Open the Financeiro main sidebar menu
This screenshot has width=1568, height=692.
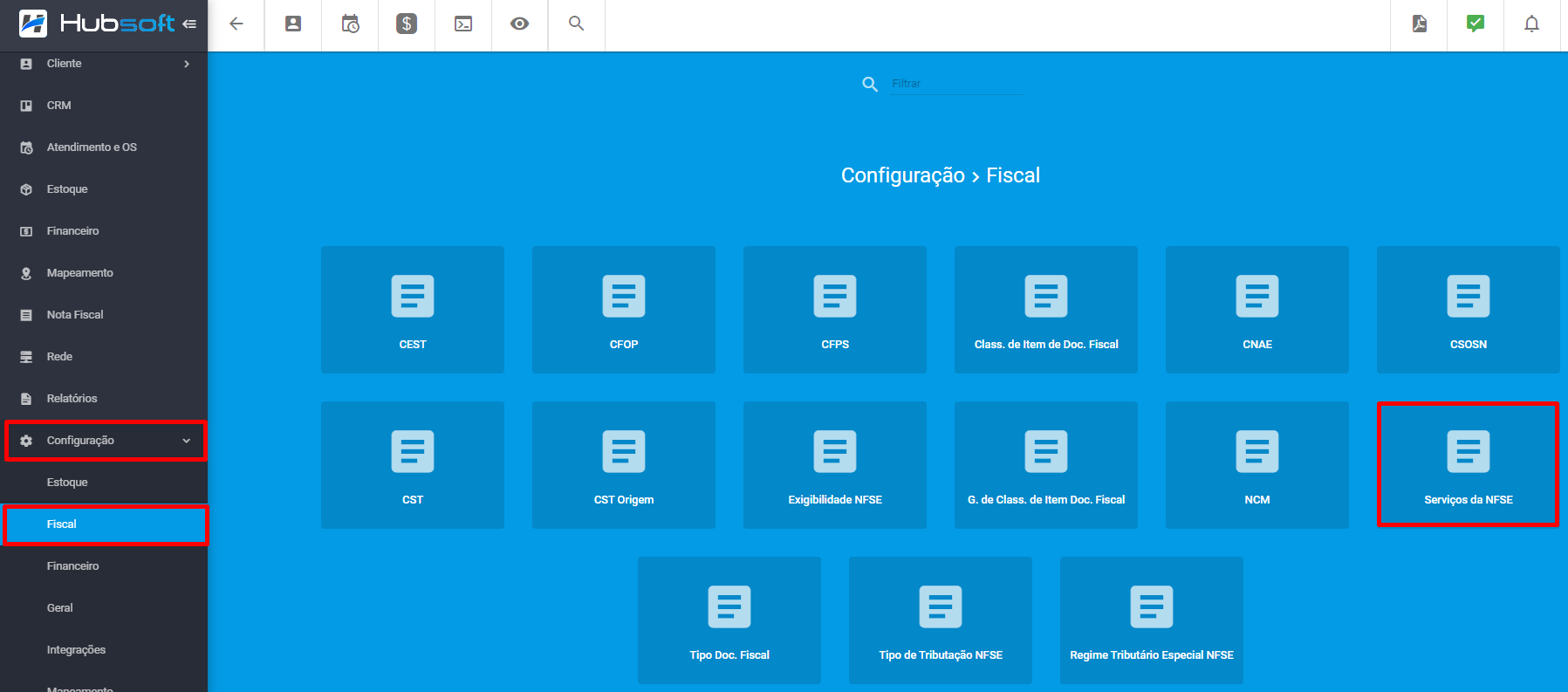click(104, 231)
